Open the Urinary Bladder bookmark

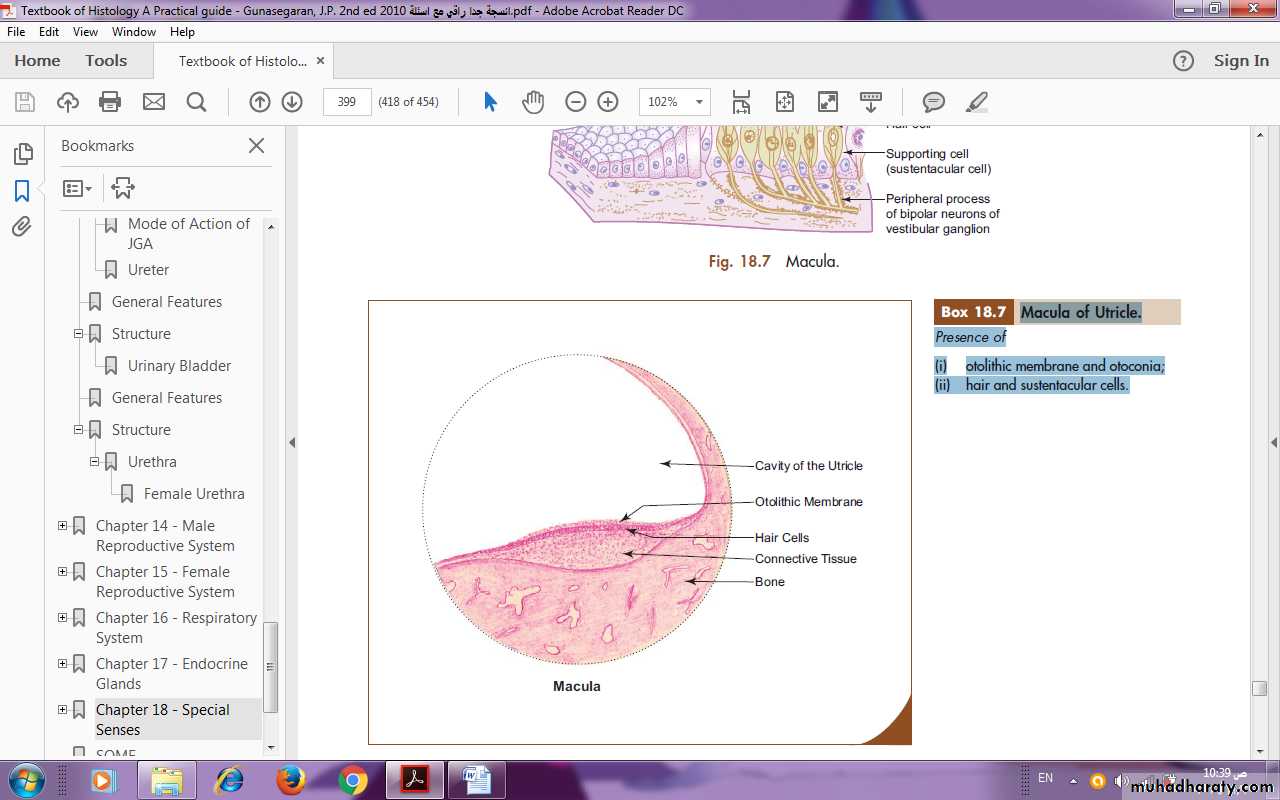point(179,366)
